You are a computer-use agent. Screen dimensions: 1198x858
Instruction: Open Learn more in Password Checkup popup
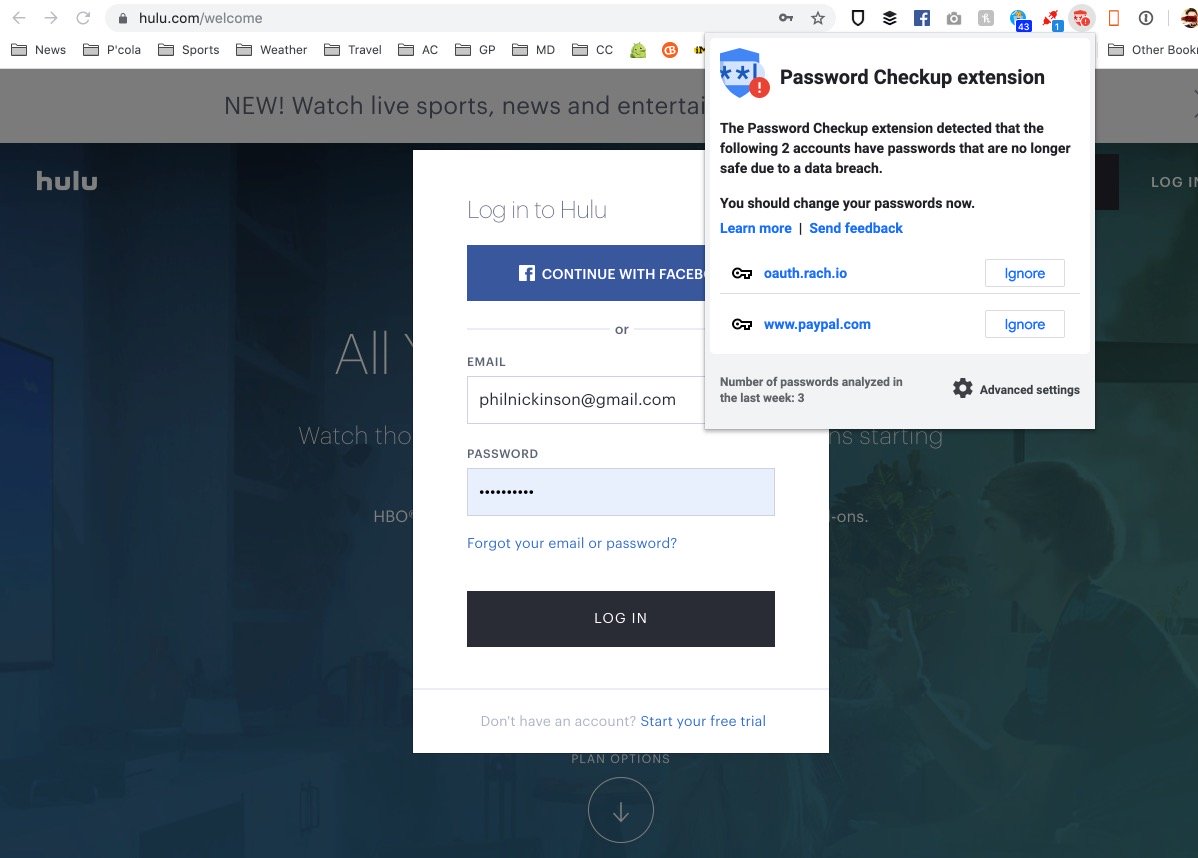pos(756,228)
